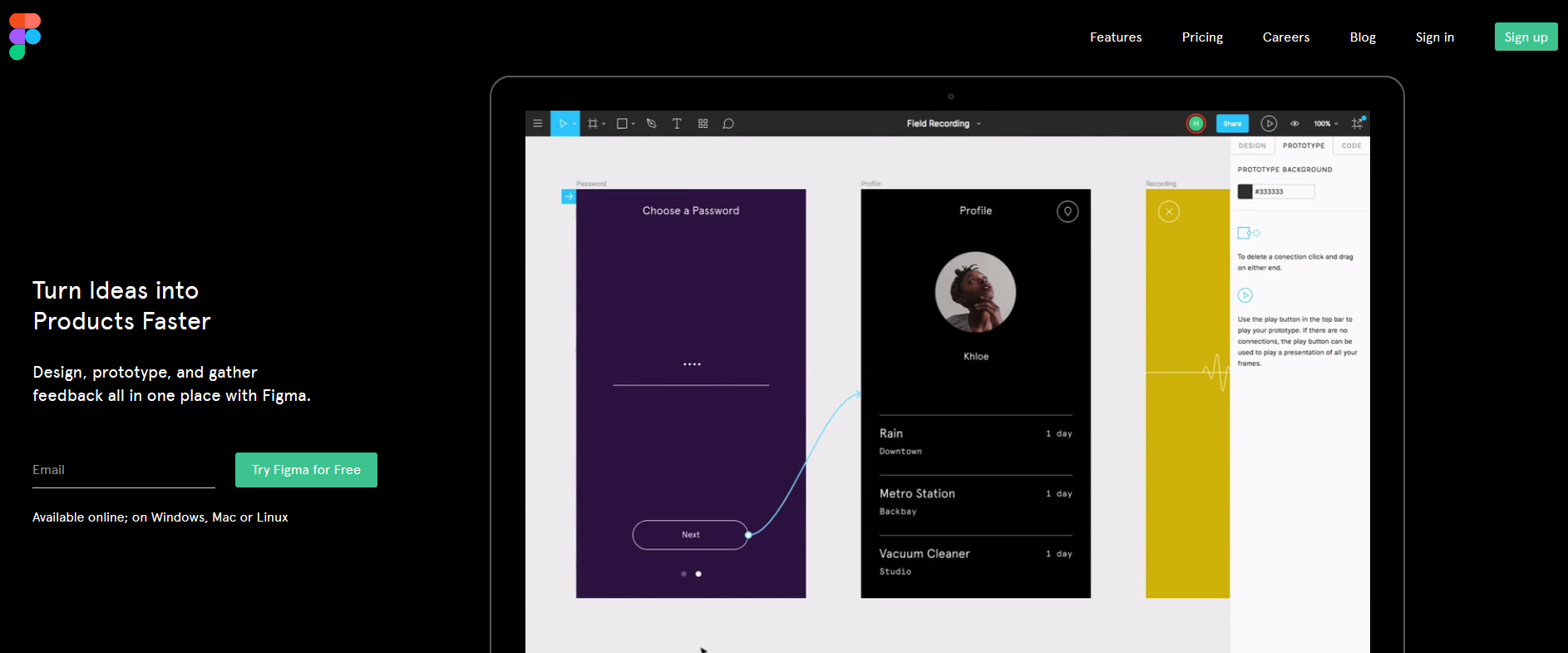Click the Khloe profile photo

tap(975, 292)
